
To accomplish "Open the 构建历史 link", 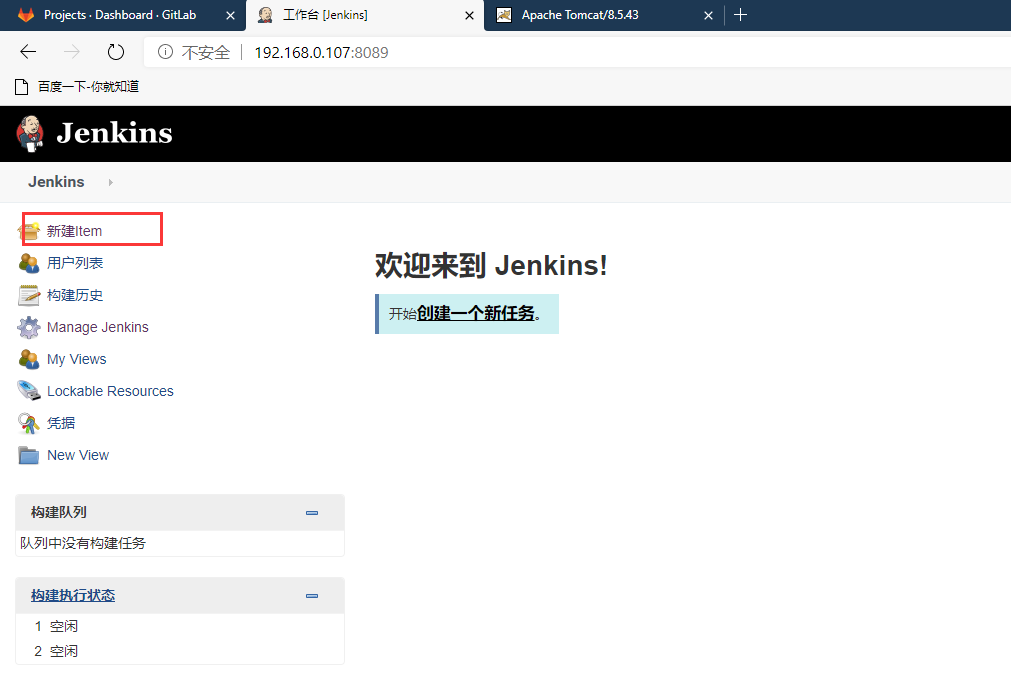I will click(x=75, y=295).
